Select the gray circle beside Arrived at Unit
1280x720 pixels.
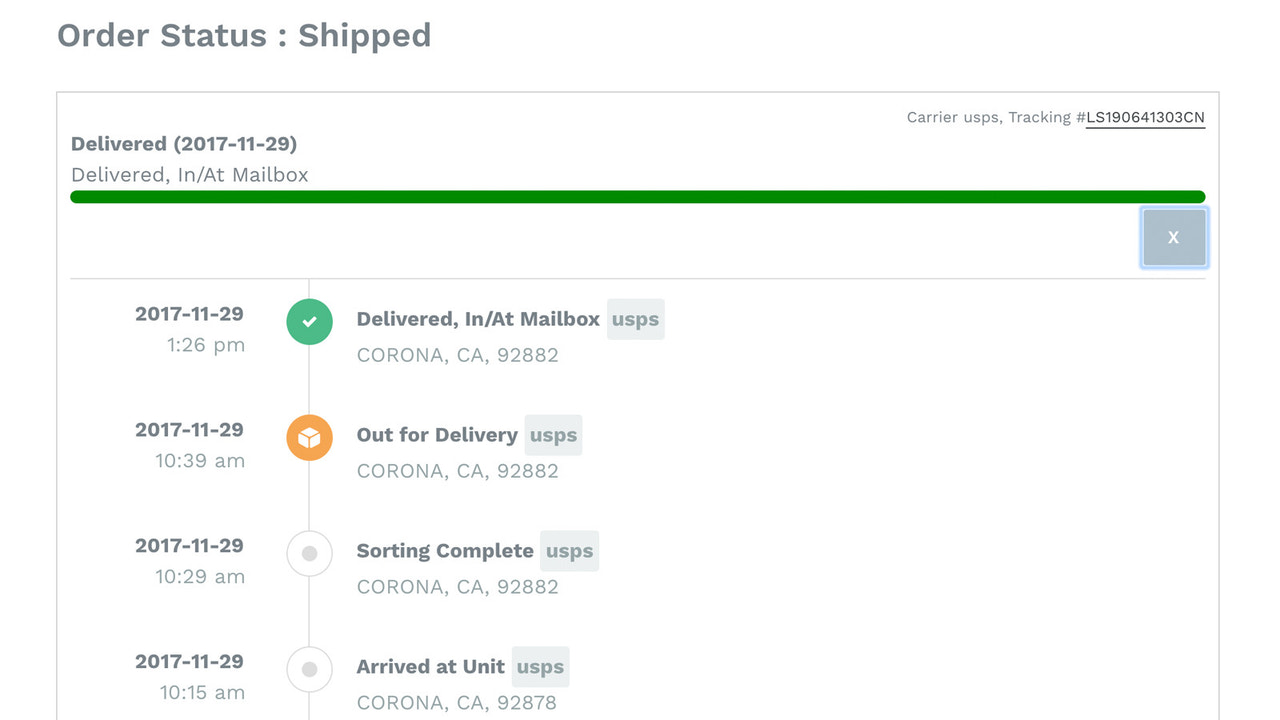pyautogui.click(x=309, y=669)
